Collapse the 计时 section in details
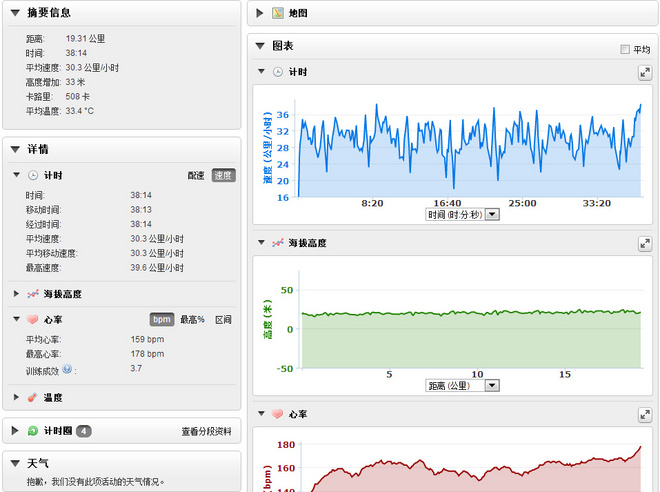 (x=16, y=175)
